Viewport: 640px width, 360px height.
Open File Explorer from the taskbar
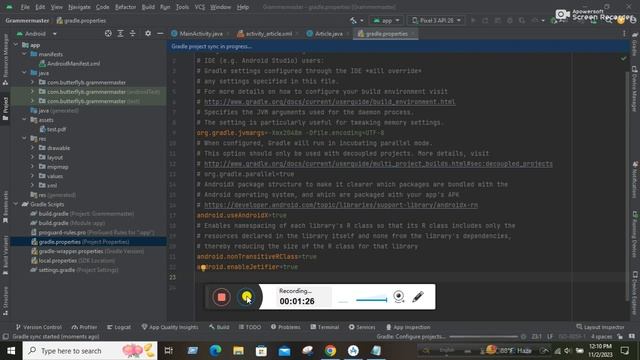pos(238,351)
